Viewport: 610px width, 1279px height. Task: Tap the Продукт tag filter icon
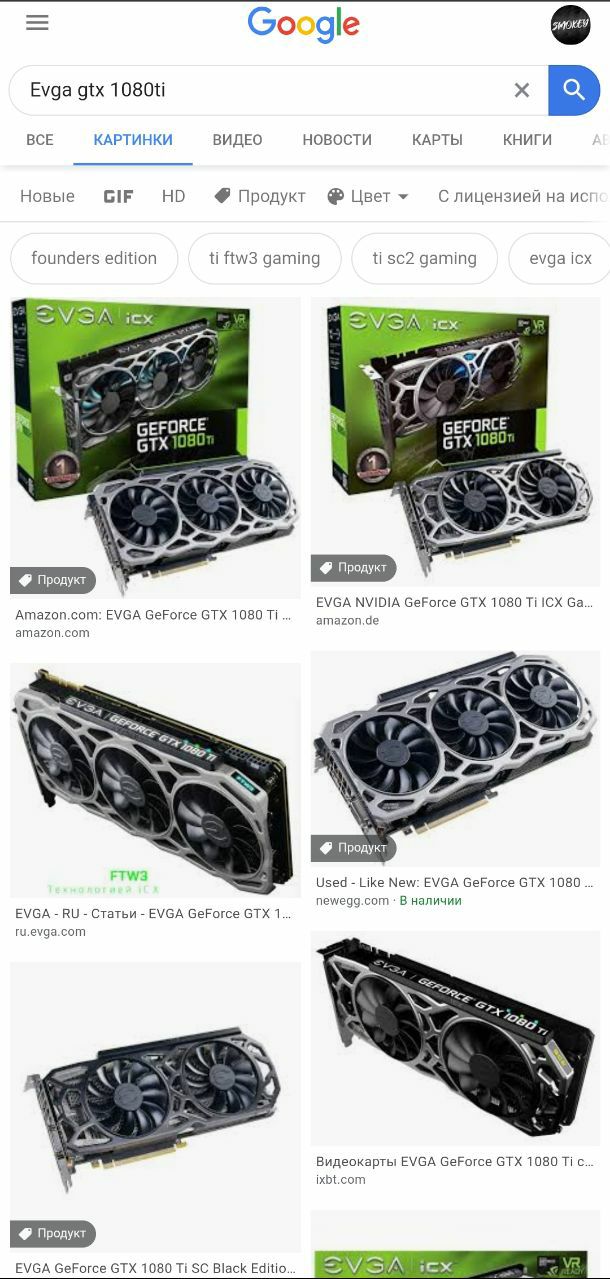[x=222, y=196]
